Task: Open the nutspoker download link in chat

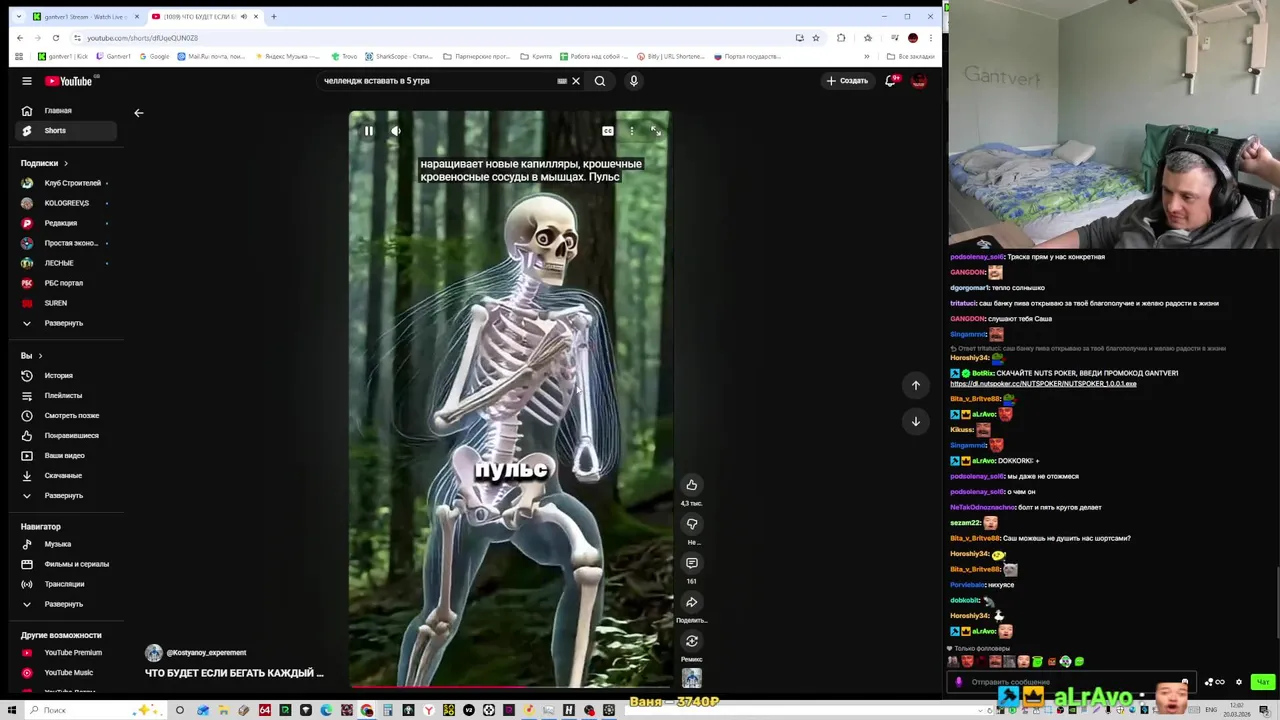Action: click(x=1043, y=384)
